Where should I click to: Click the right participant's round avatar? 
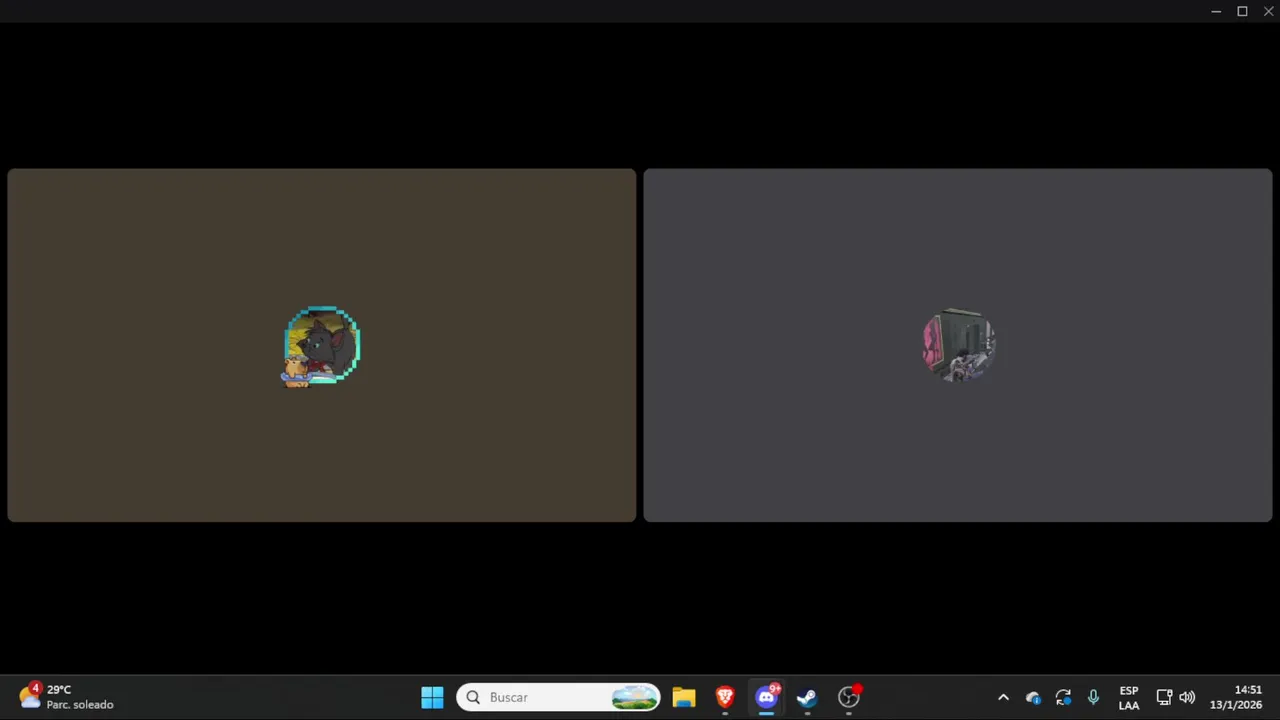[x=958, y=345]
